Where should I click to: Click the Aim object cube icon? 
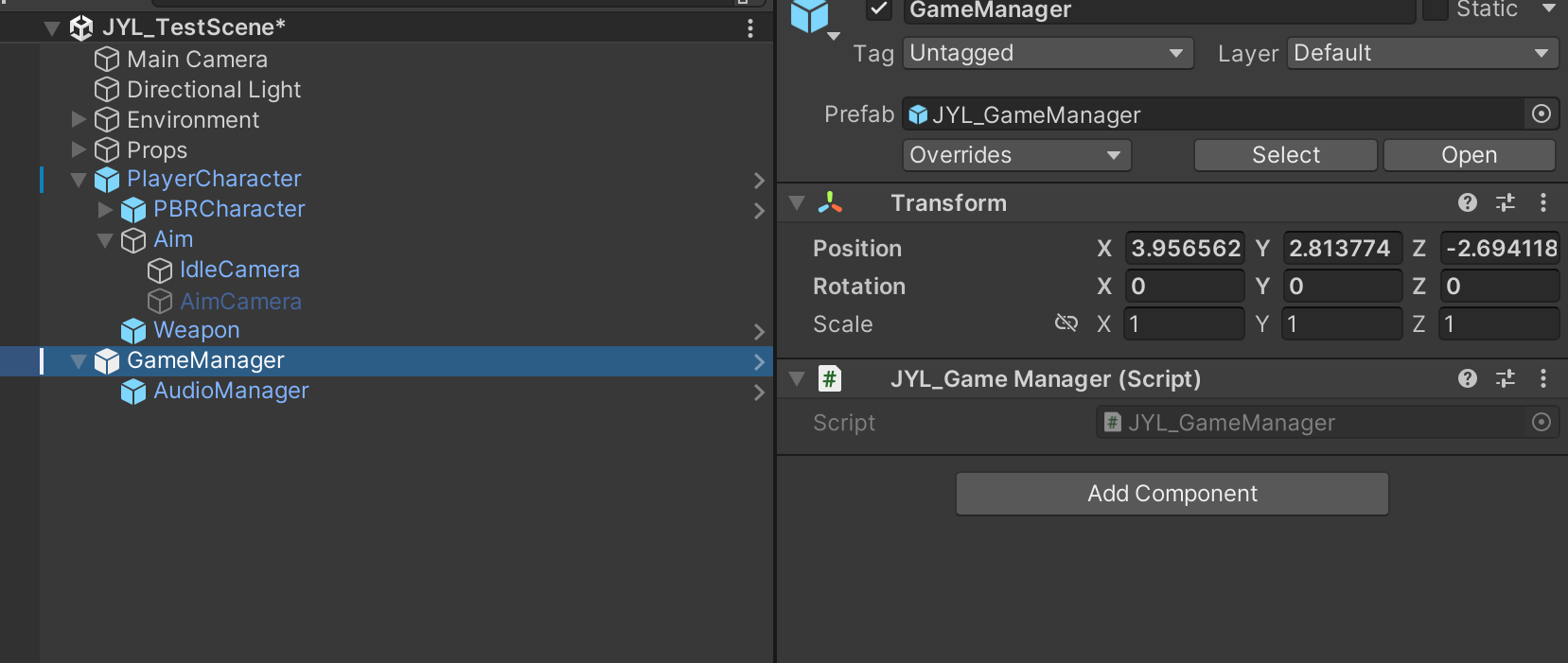[x=133, y=240]
